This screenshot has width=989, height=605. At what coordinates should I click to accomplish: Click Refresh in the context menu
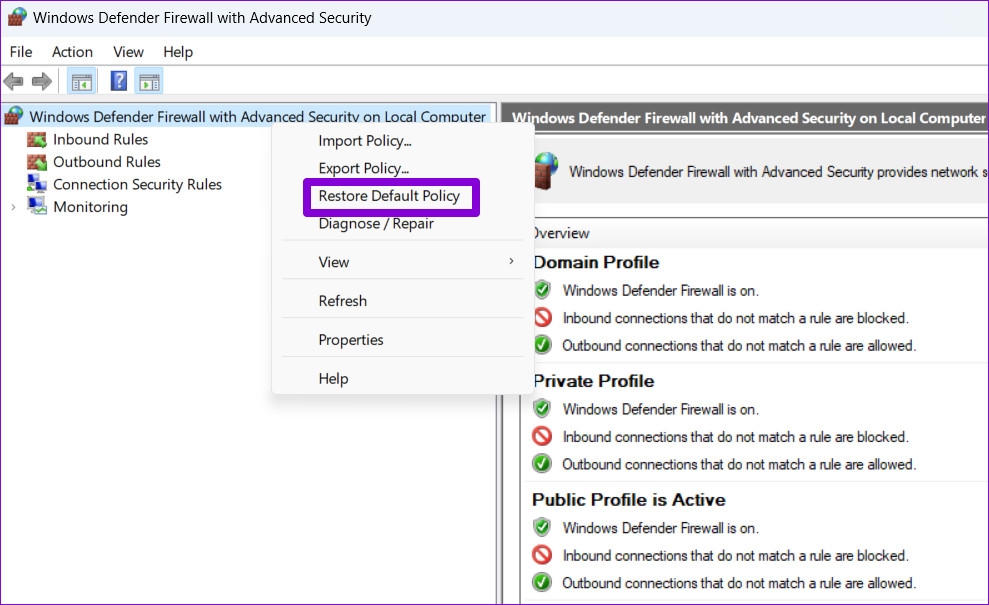342,301
